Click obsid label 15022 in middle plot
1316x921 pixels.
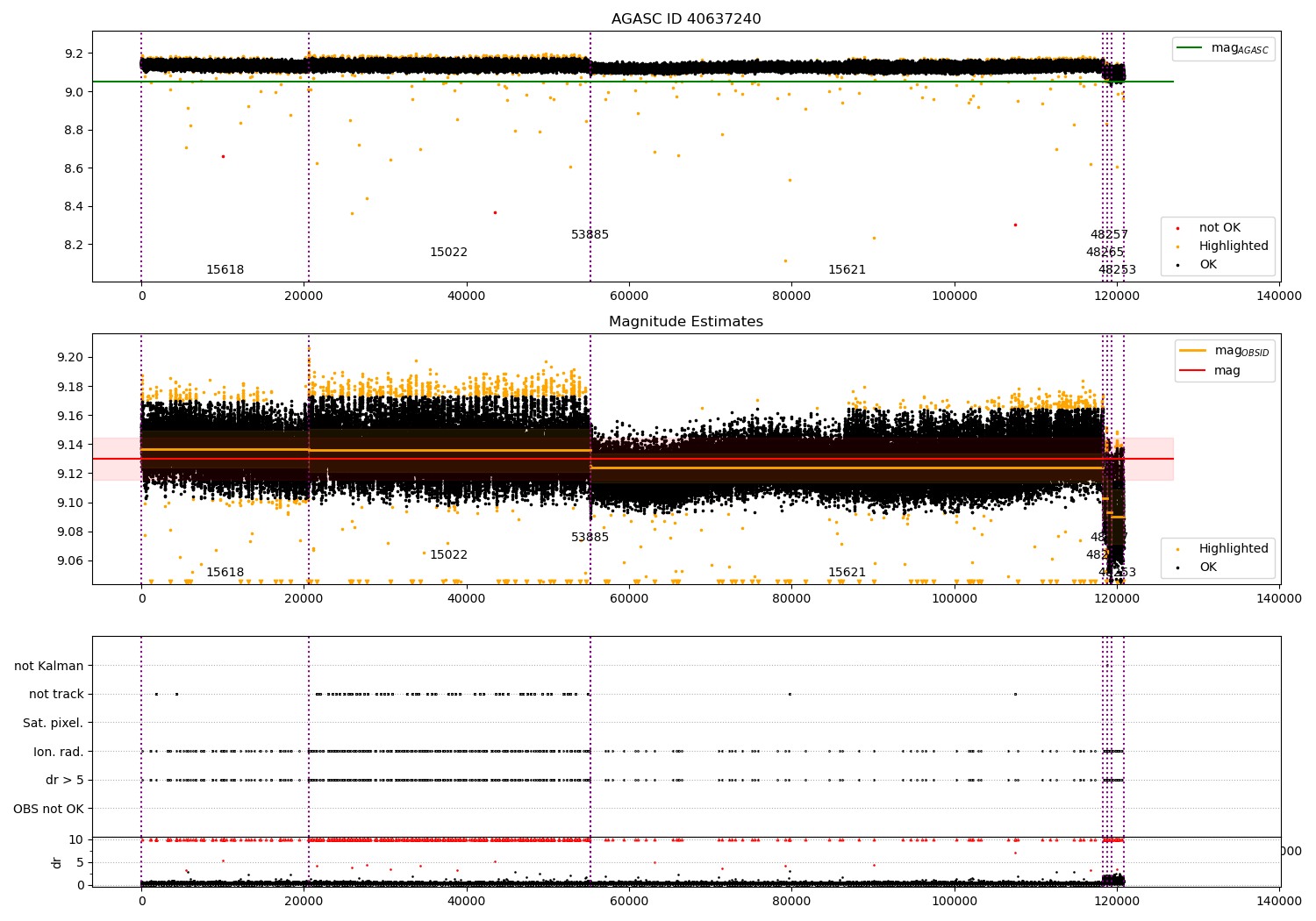click(x=448, y=555)
